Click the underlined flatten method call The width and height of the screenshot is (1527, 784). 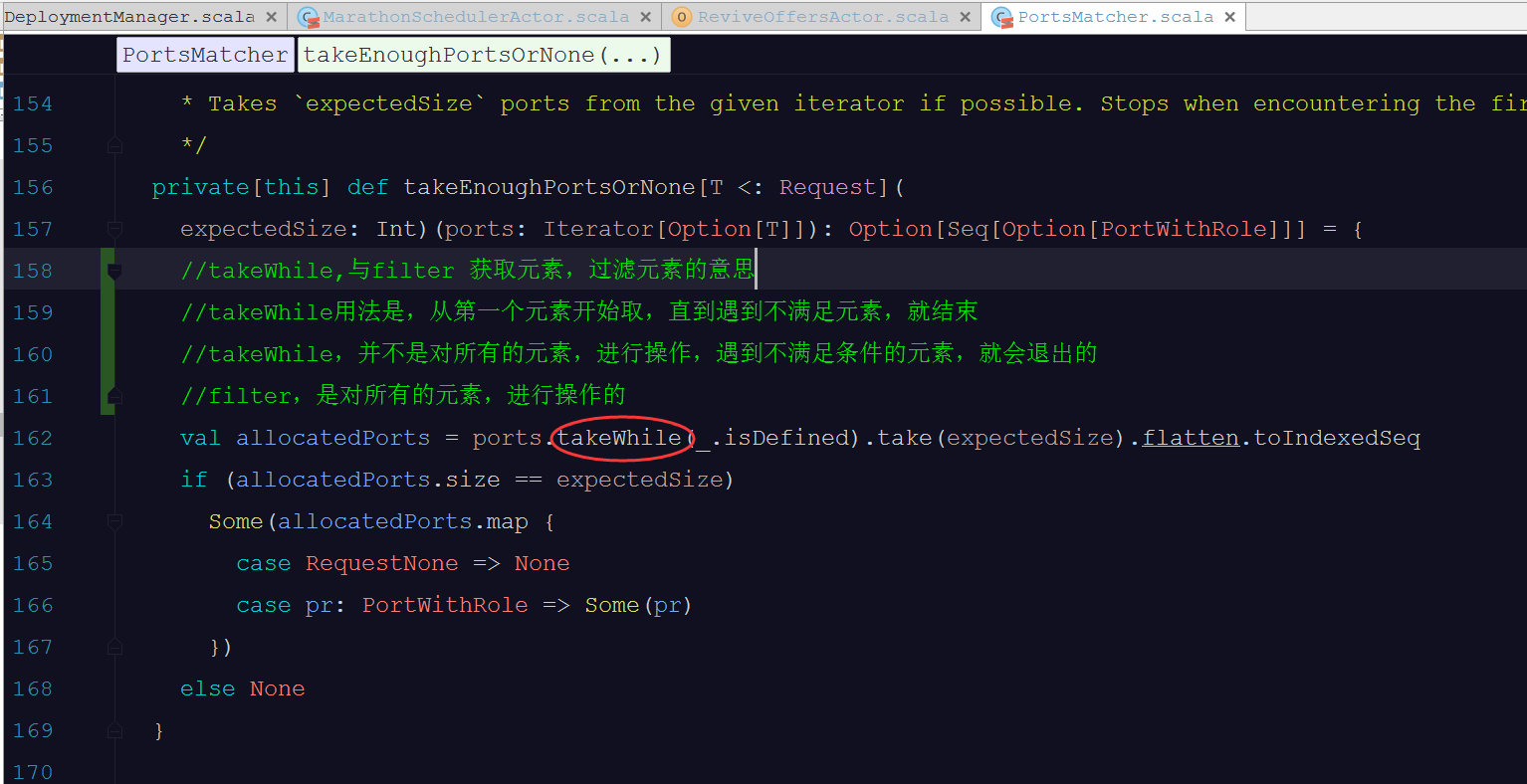tap(1191, 438)
